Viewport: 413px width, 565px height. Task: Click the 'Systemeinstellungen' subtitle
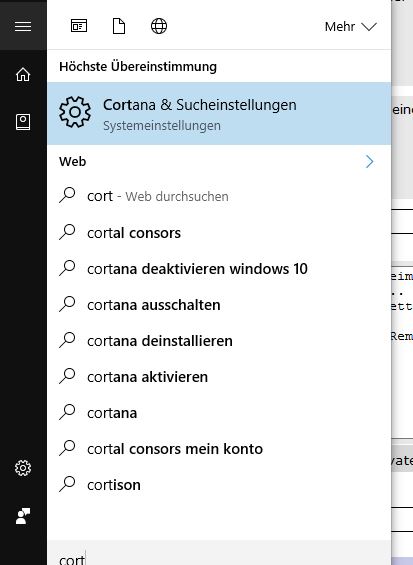(x=162, y=126)
